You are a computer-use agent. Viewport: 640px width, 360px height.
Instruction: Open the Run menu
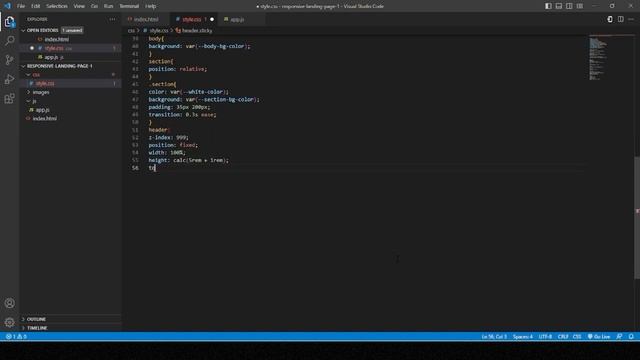pyautogui.click(x=108, y=6)
